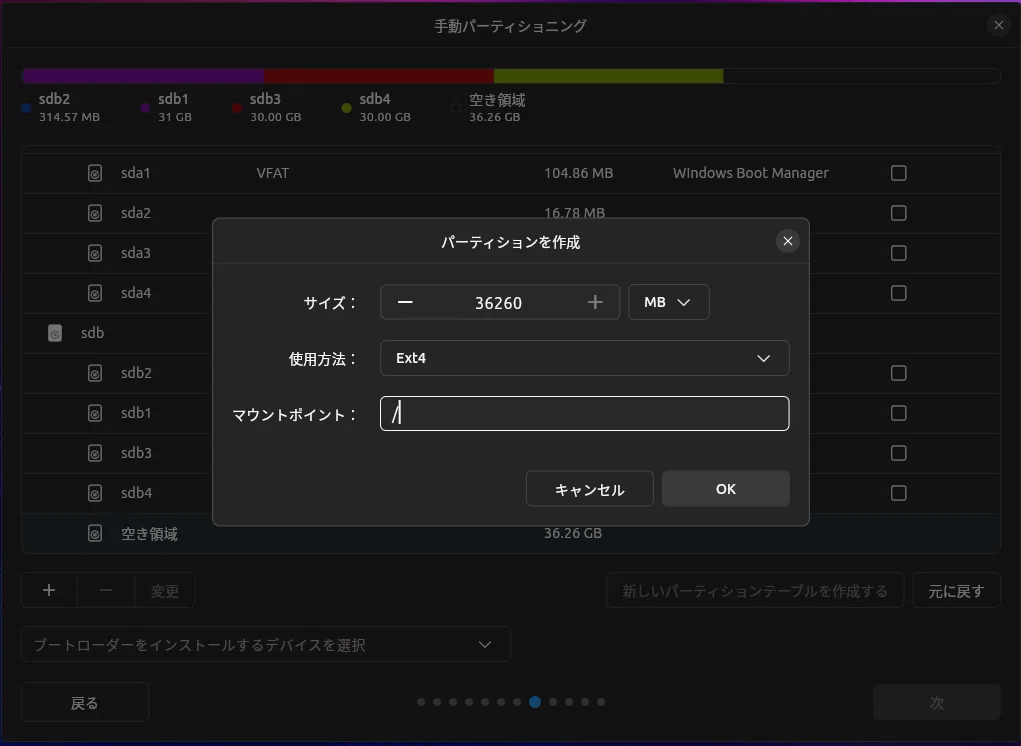Viewport: 1021px width, 746px height.
Task: Toggle the sdb3 format checkbox
Action: pos(899,453)
